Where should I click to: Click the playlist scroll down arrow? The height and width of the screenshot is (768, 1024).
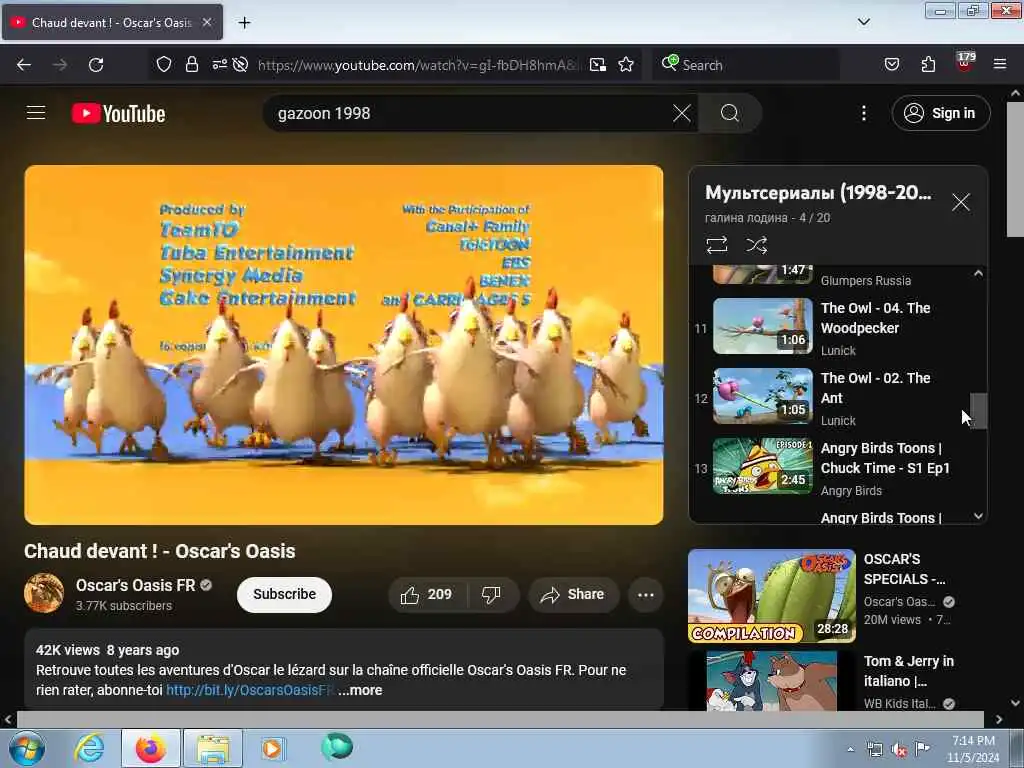[x=978, y=516]
